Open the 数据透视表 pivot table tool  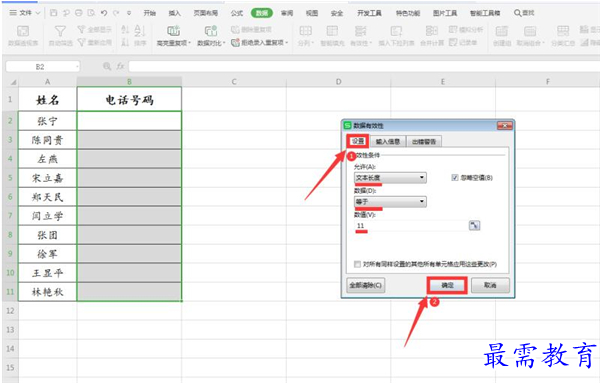(23, 36)
